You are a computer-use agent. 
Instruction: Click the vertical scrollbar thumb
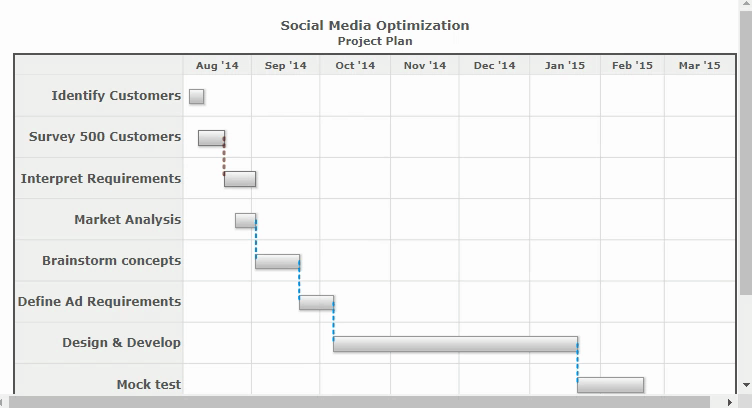pos(746,152)
